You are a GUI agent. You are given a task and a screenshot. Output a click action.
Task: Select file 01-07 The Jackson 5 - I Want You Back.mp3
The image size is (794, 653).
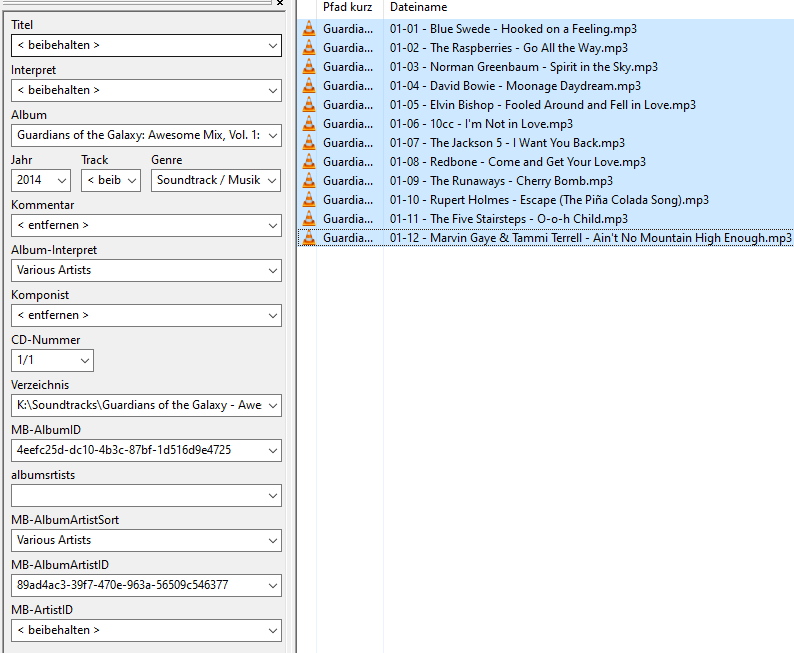[507, 143]
